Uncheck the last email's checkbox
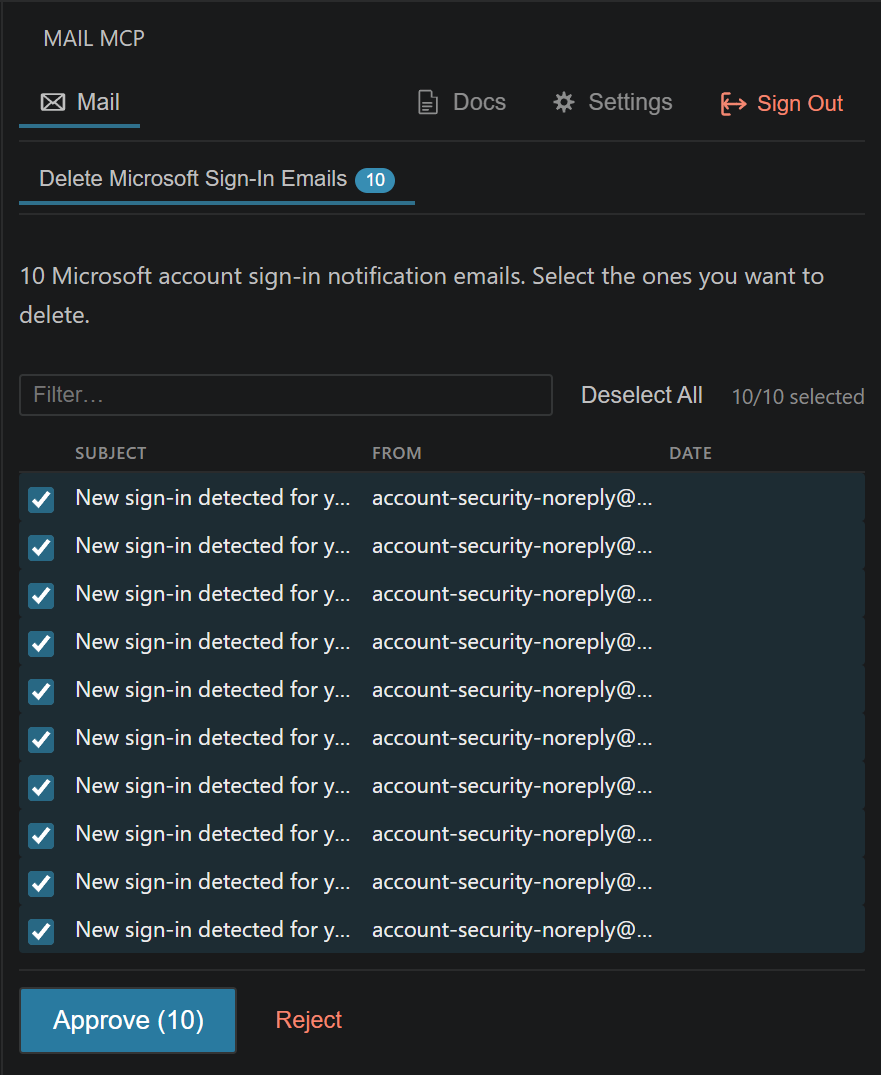This screenshot has height=1075, width=881. click(41, 931)
